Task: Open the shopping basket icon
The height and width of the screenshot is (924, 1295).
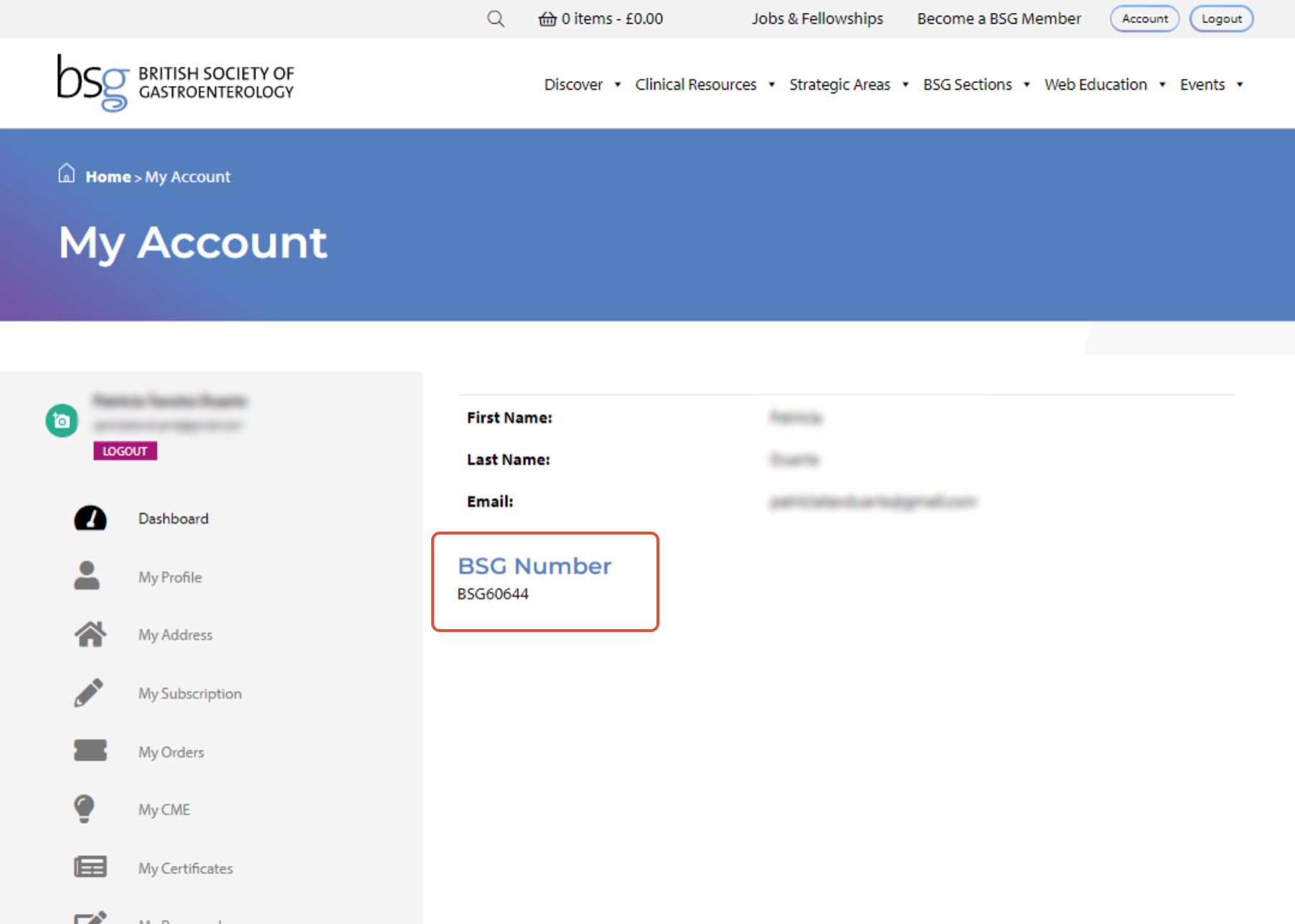Action: pyautogui.click(x=548, y=19)
